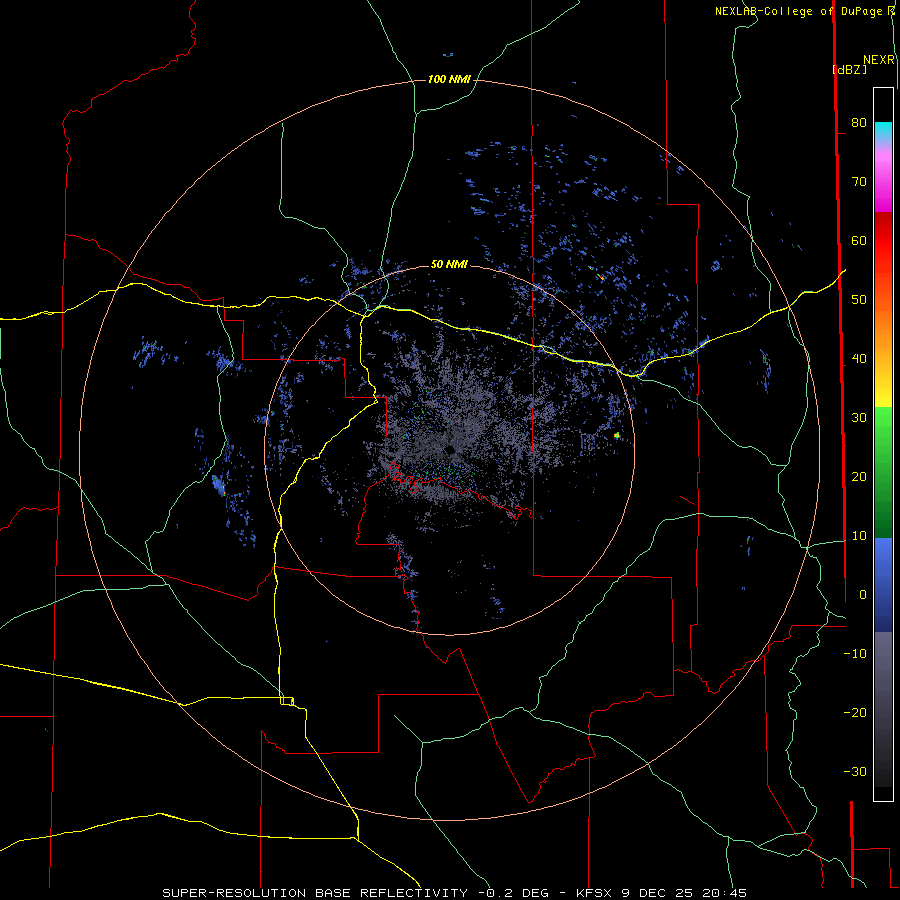
Task: Click the 10 dBZ scale label
Action: pyautogui.click(x=859, y=536)
